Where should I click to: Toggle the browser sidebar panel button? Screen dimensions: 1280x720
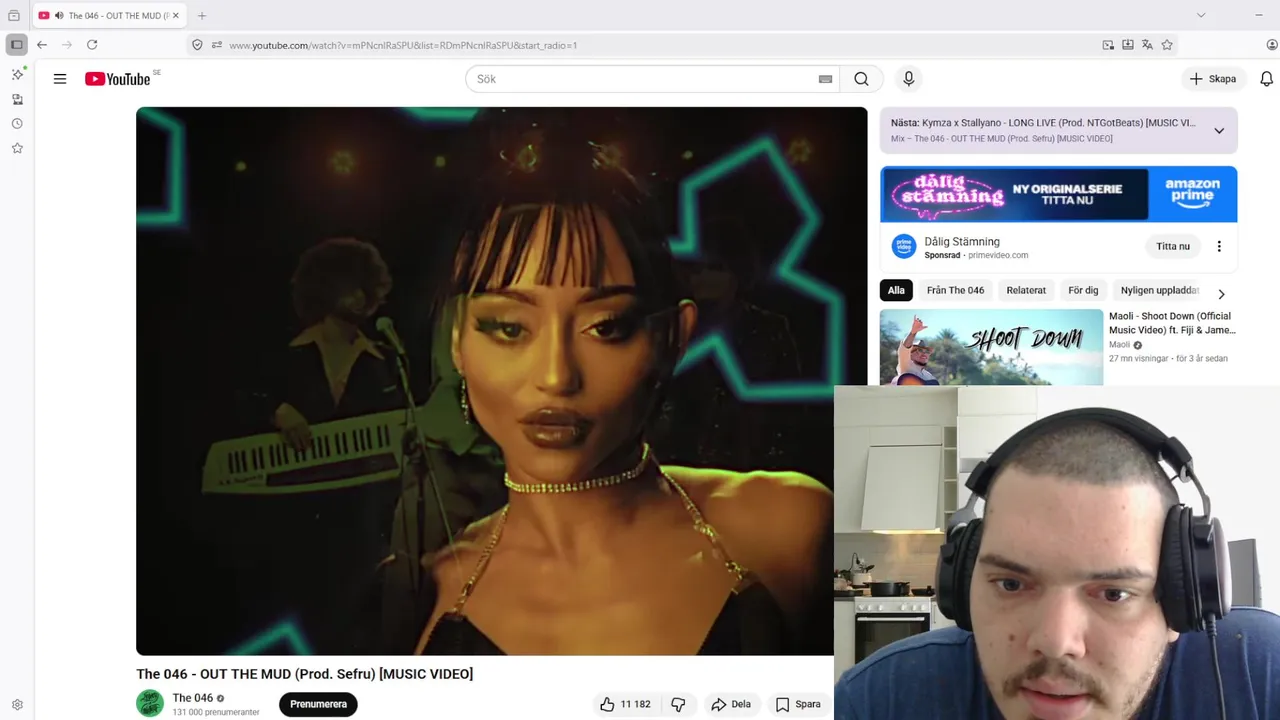(x=16, y=45)
